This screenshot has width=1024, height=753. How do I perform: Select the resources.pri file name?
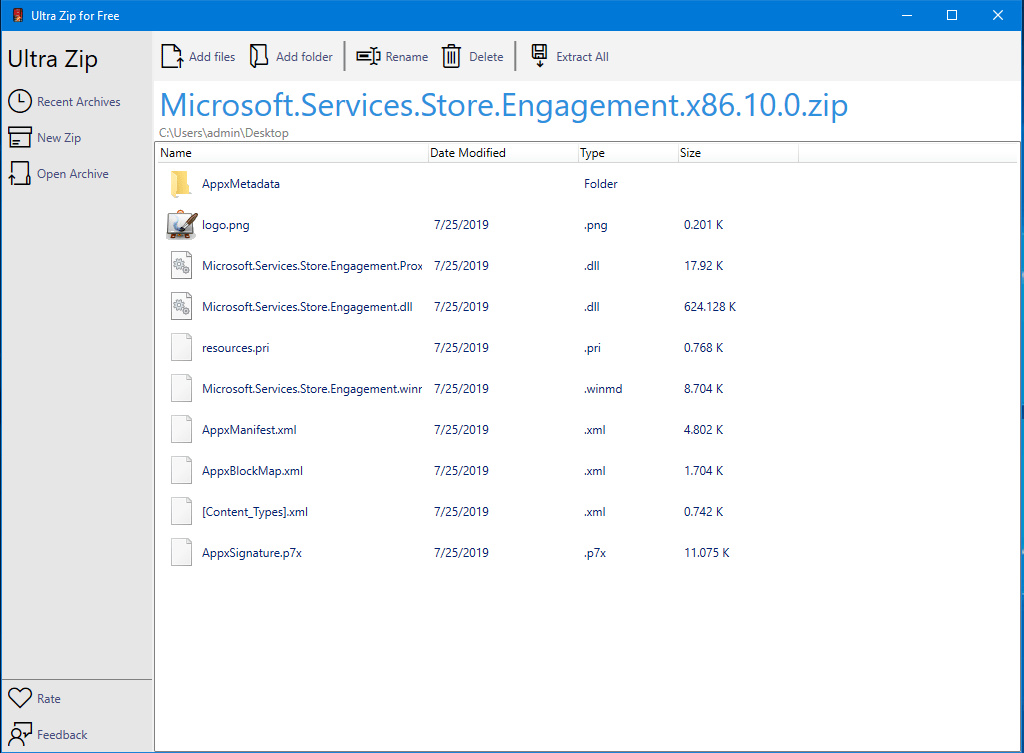pyautogui.click(x=236, y=348)
